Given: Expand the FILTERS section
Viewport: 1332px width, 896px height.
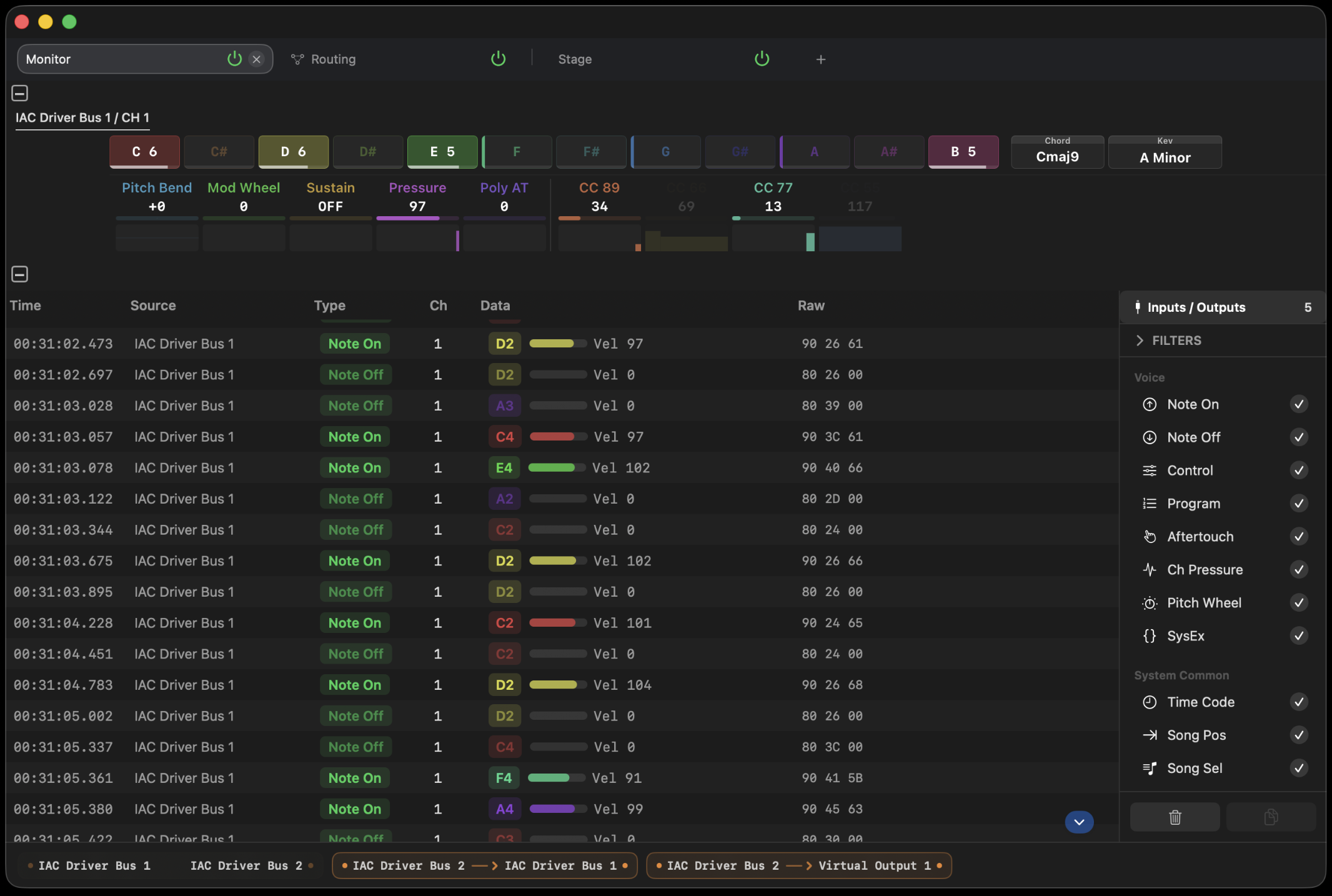Looking at the screenshot, I should point(1140,340).
